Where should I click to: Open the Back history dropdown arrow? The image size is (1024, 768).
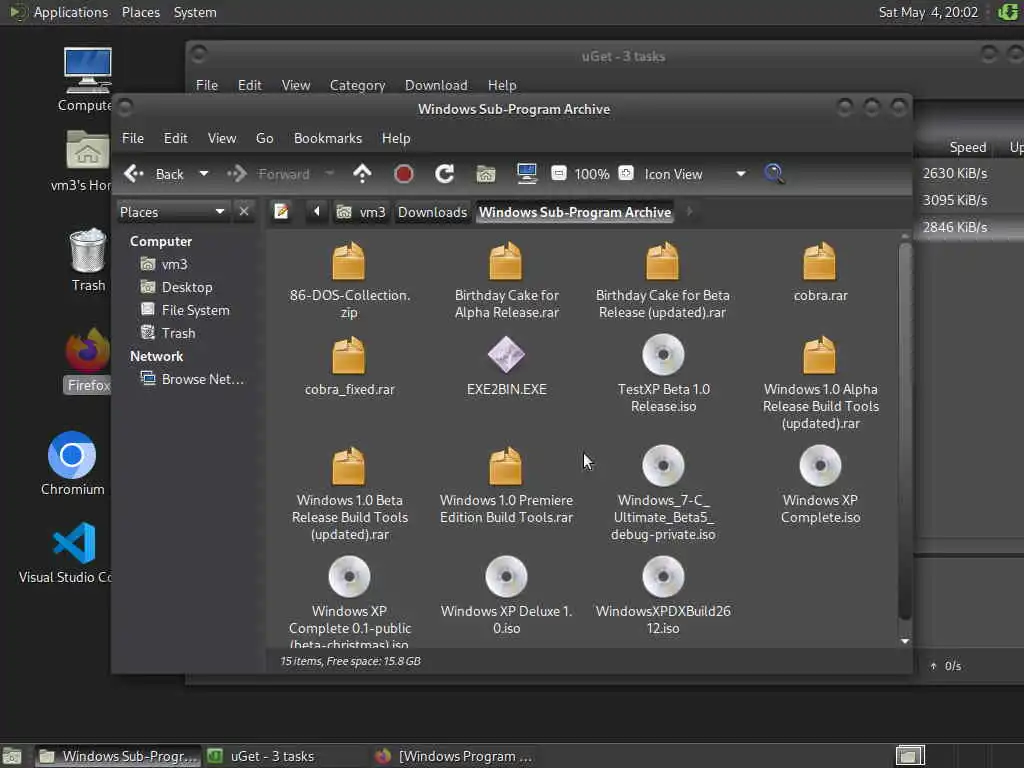pyautogui.click(x=204, y=174)
